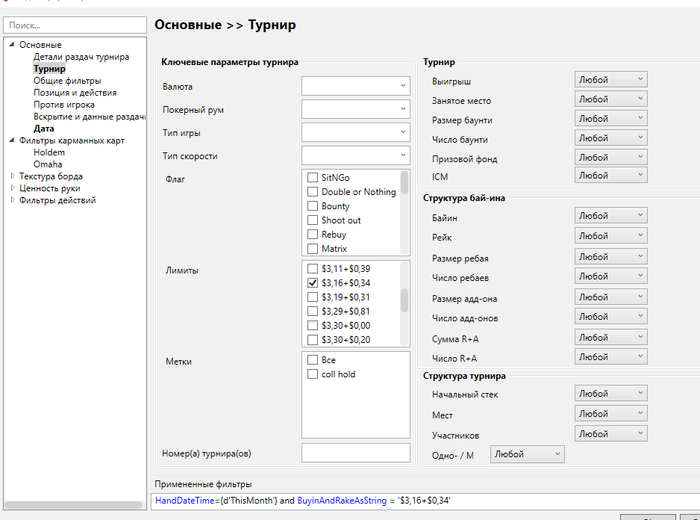Open the Общие фильтры section
This screenshot has width=700, height=520.
(x=66, y=81)
